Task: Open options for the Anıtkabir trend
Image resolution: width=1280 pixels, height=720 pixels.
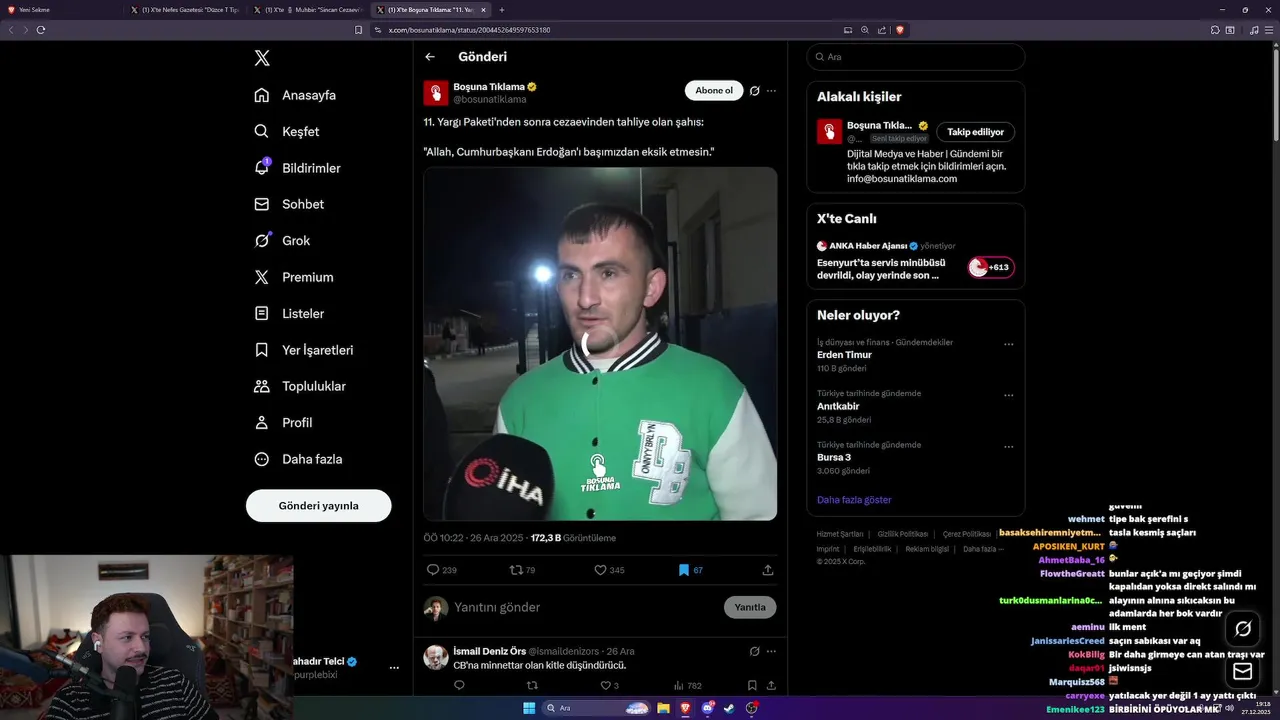Action: 1009,395
